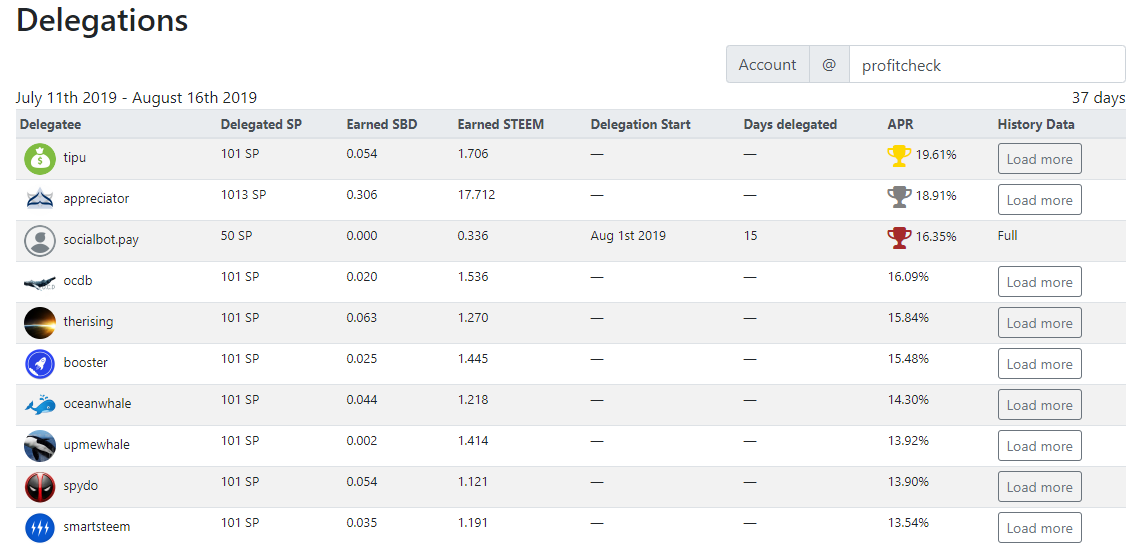The width and height of the screenshot is (1136, 546).
Task: Click the oceanwhale blue whale avatar
Action: pos(40,405)
